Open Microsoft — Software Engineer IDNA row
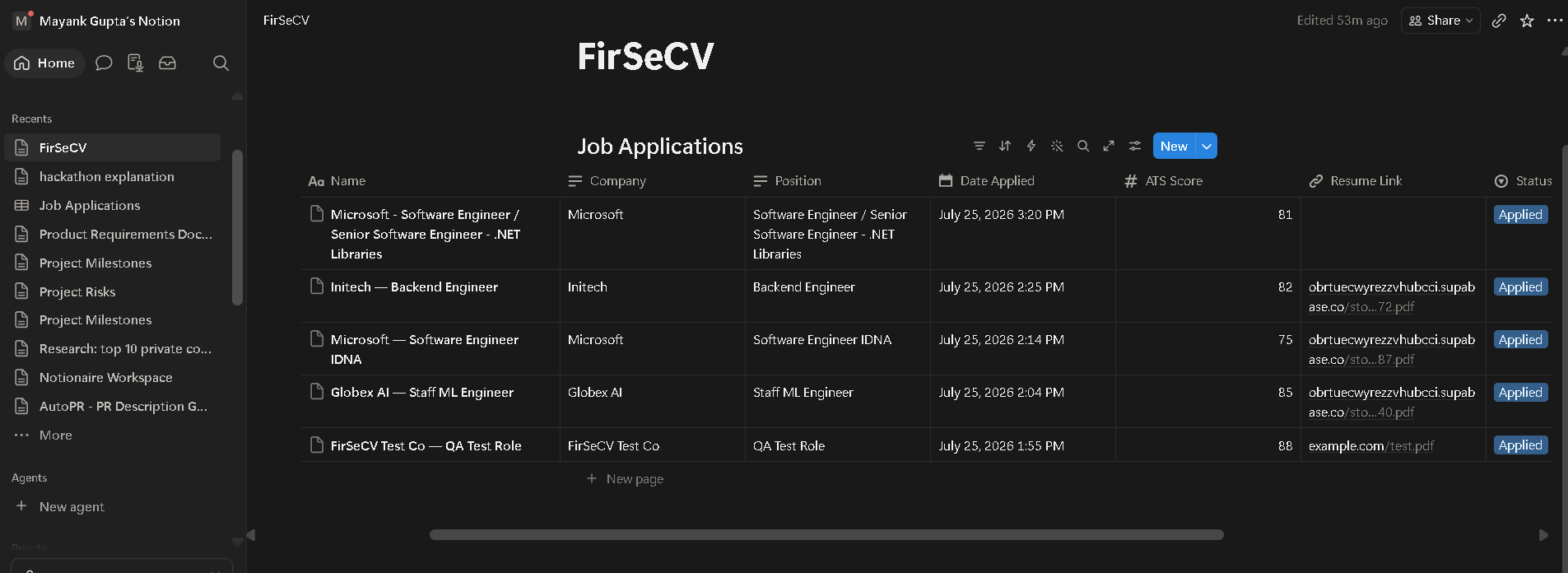 (x=425, y=349)
